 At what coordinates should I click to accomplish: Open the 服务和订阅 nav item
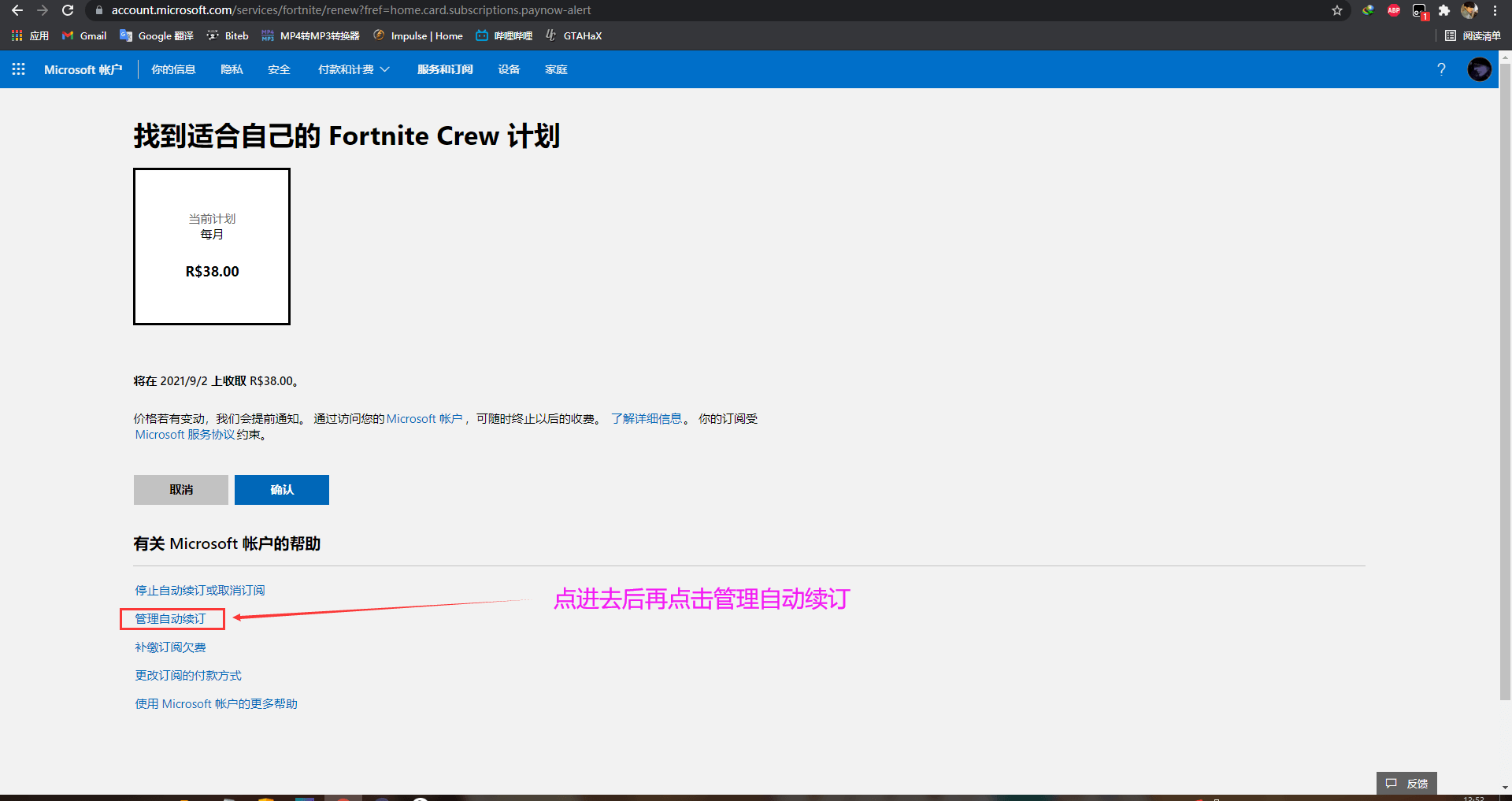(445, 69)
